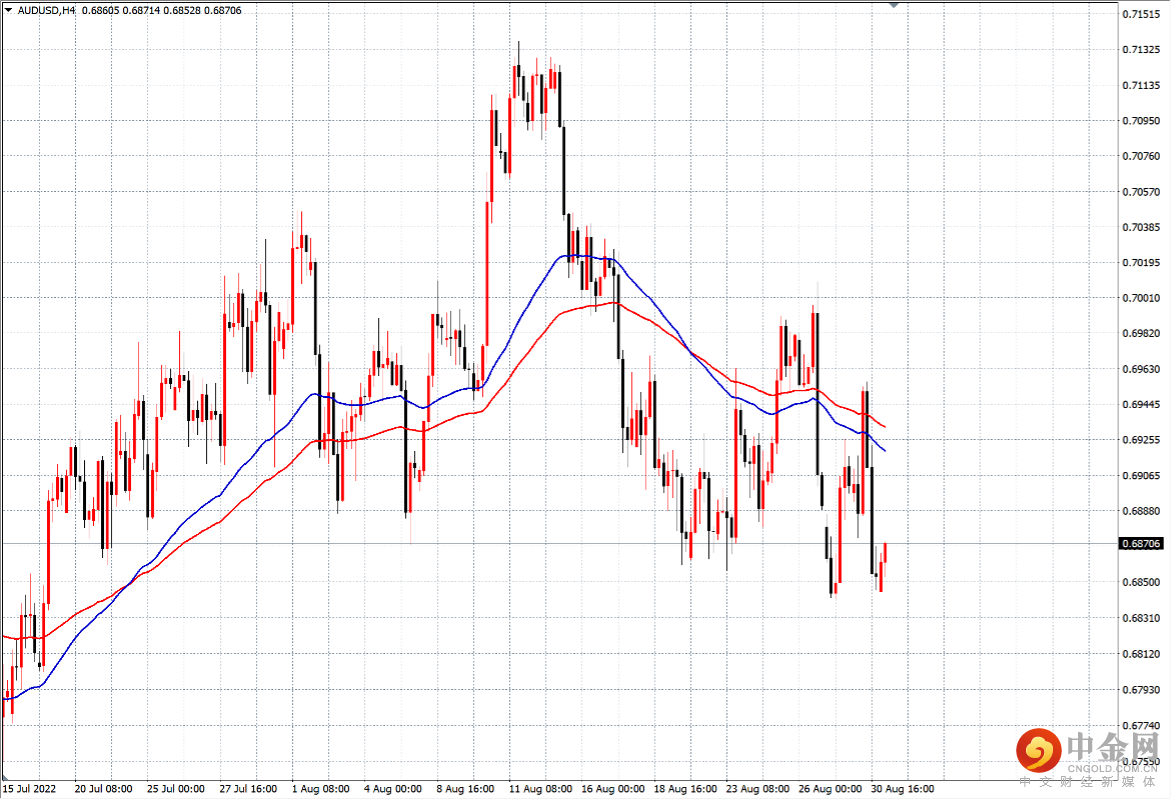
Task: Click the AUDUSD,H4 chart title dropdown arrow
Action: pyautogui.click(x=9, y=10)
